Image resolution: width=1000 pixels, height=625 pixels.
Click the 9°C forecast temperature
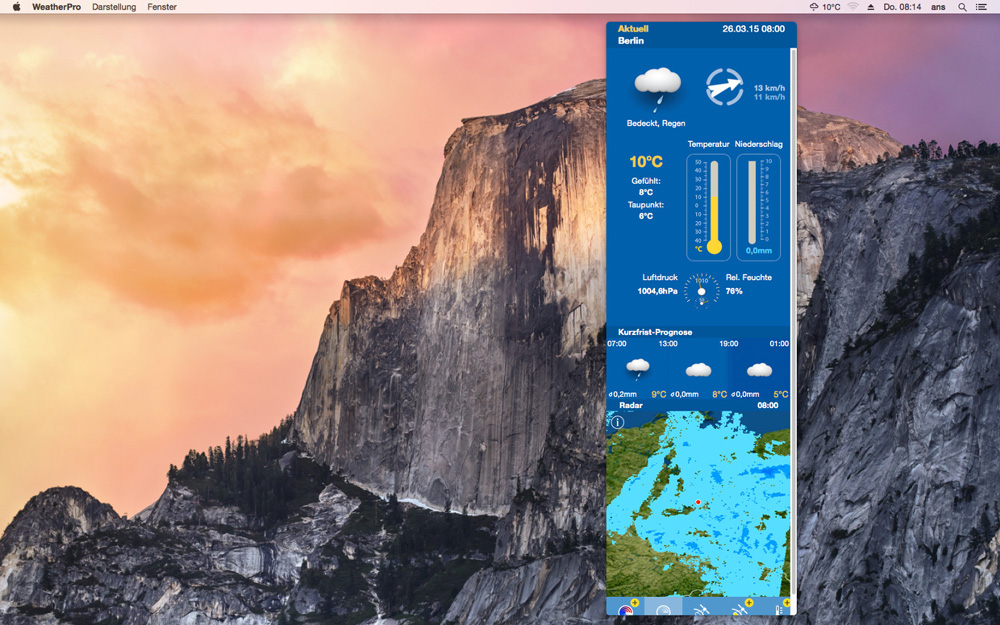(x=659, y=395)
